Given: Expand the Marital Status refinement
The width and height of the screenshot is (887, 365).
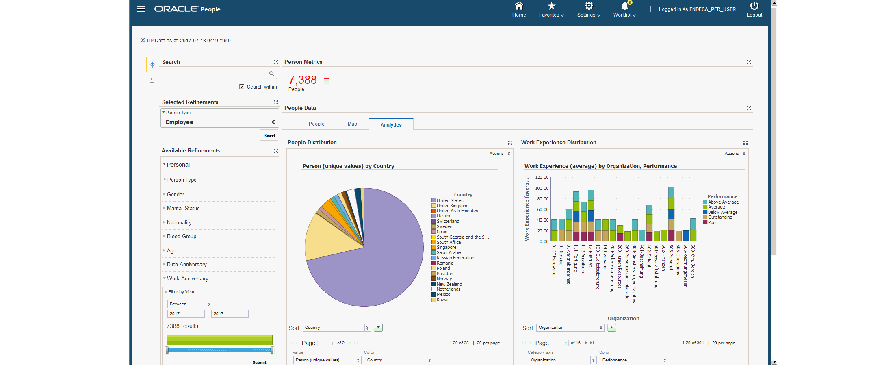Looking at the screenshot, I should pyautogui.click(x=181, y=208).
